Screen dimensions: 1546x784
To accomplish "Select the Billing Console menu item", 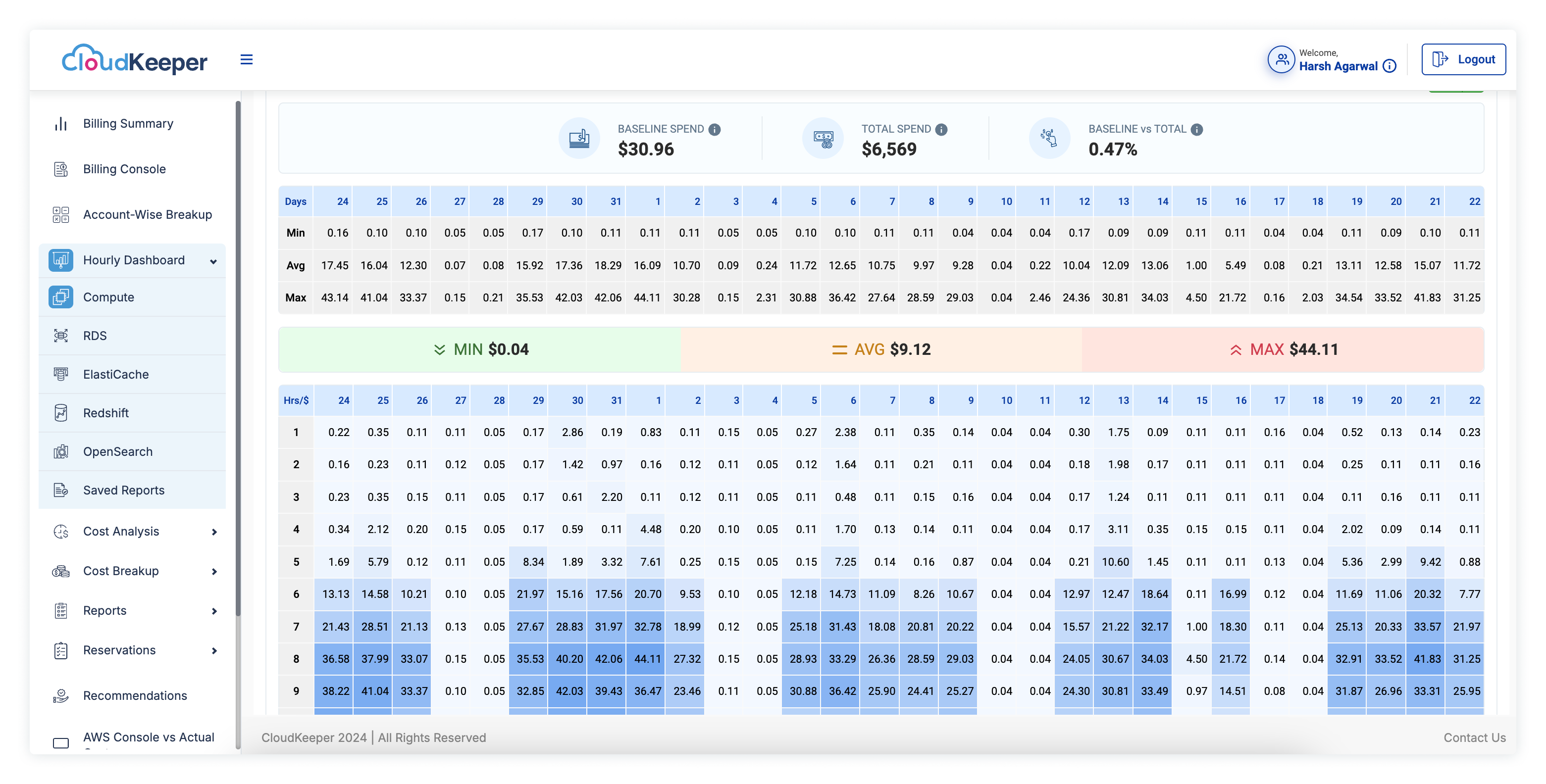I will click(124, 169).
